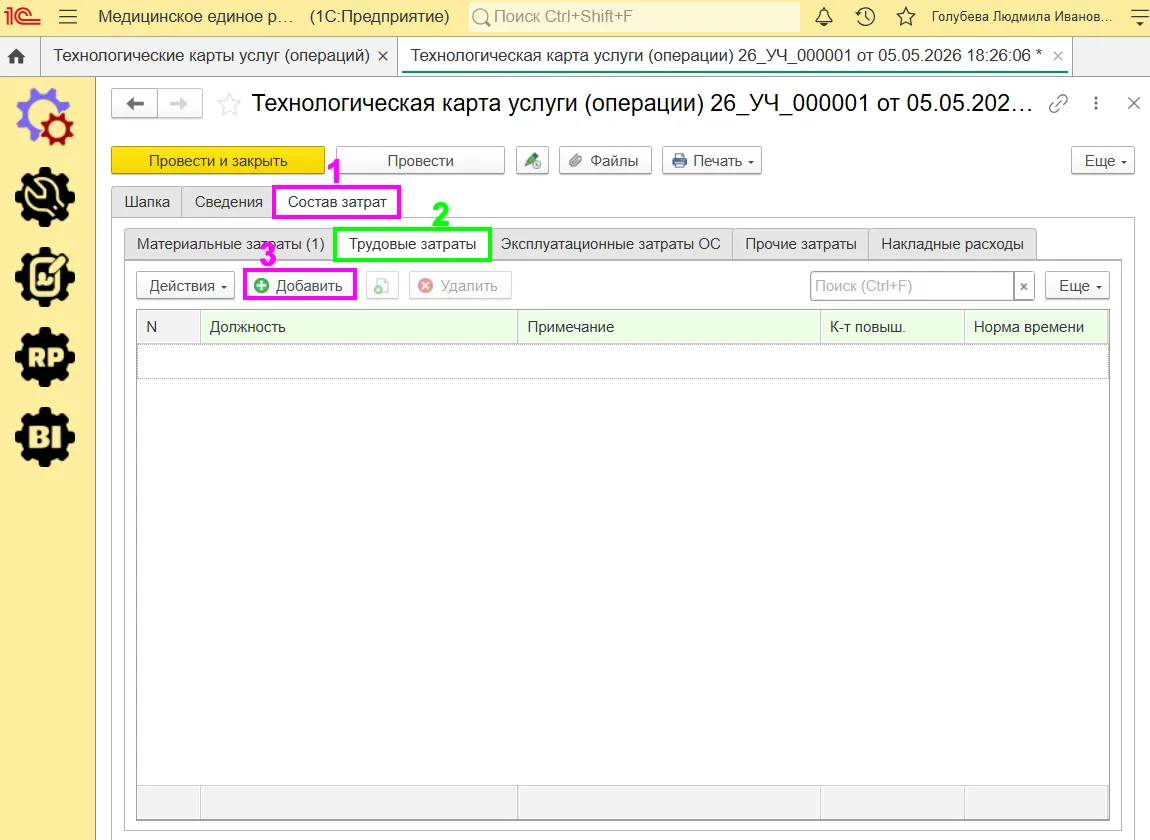Viewport: 1150px width, 840px height.
Task: Open the wrench gear sidebar section
Action: [45, 197]
